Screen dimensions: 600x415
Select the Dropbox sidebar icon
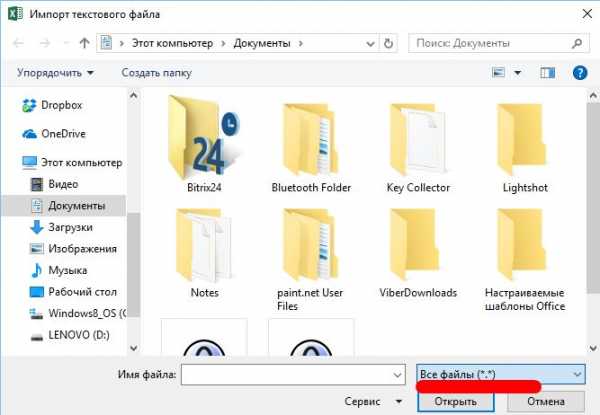[x=29, y=105]
